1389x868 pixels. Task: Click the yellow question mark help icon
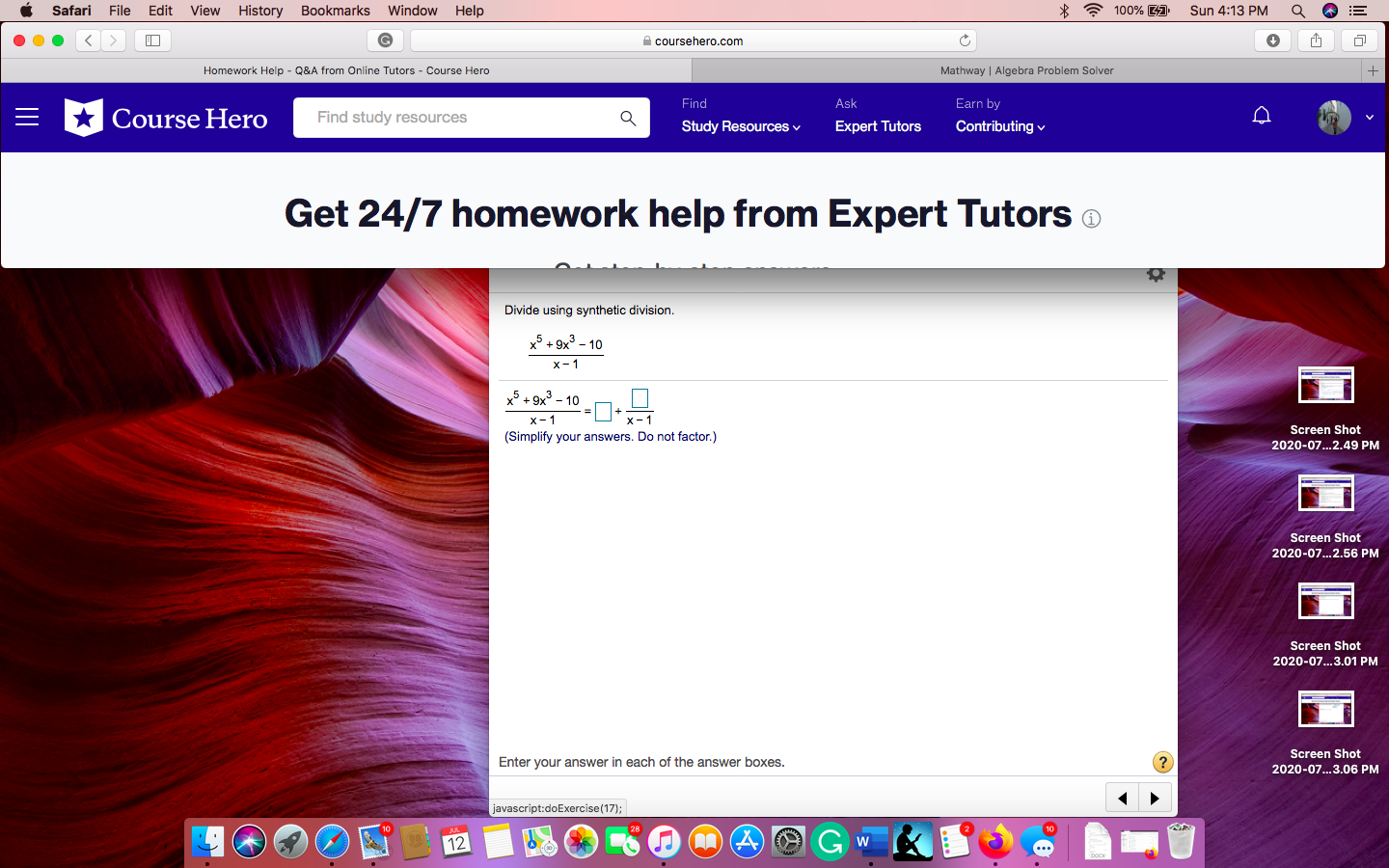point(1162,762)
